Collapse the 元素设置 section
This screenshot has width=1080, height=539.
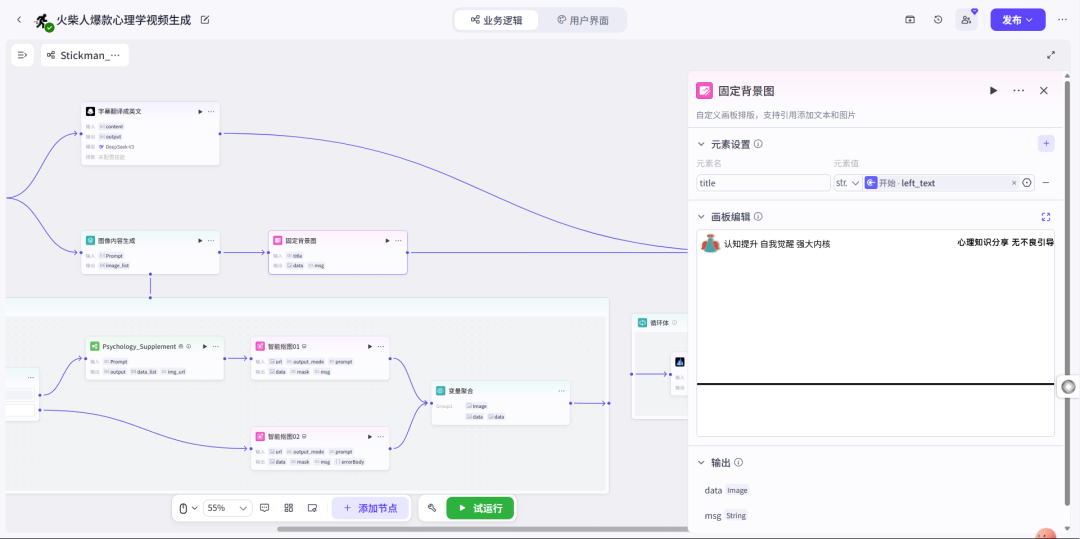click(x=701, y=145)
